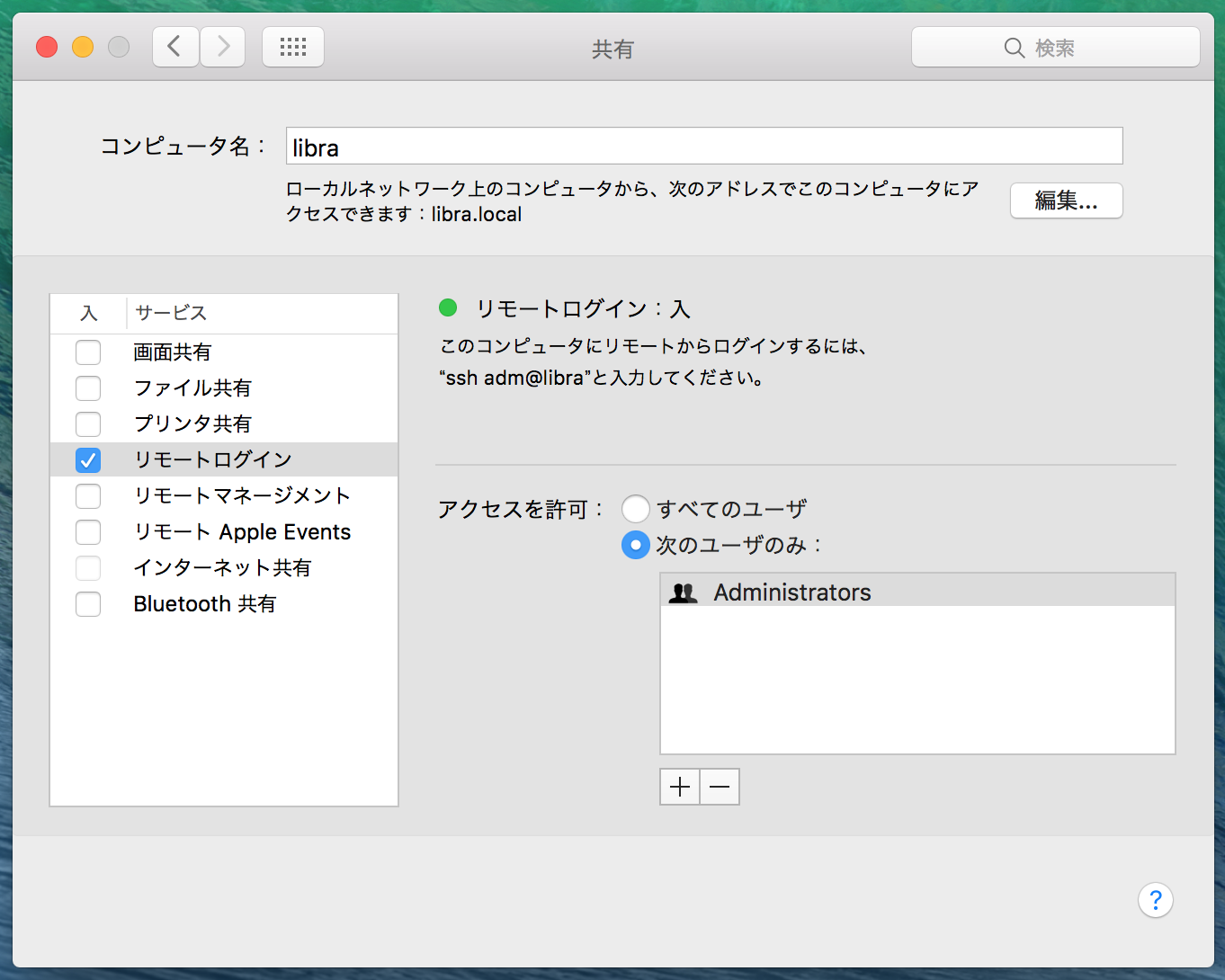This screenshot has height=980, width=1225.
Task: Select the すべてのユーザ radio button
Action: pos(636,509)
